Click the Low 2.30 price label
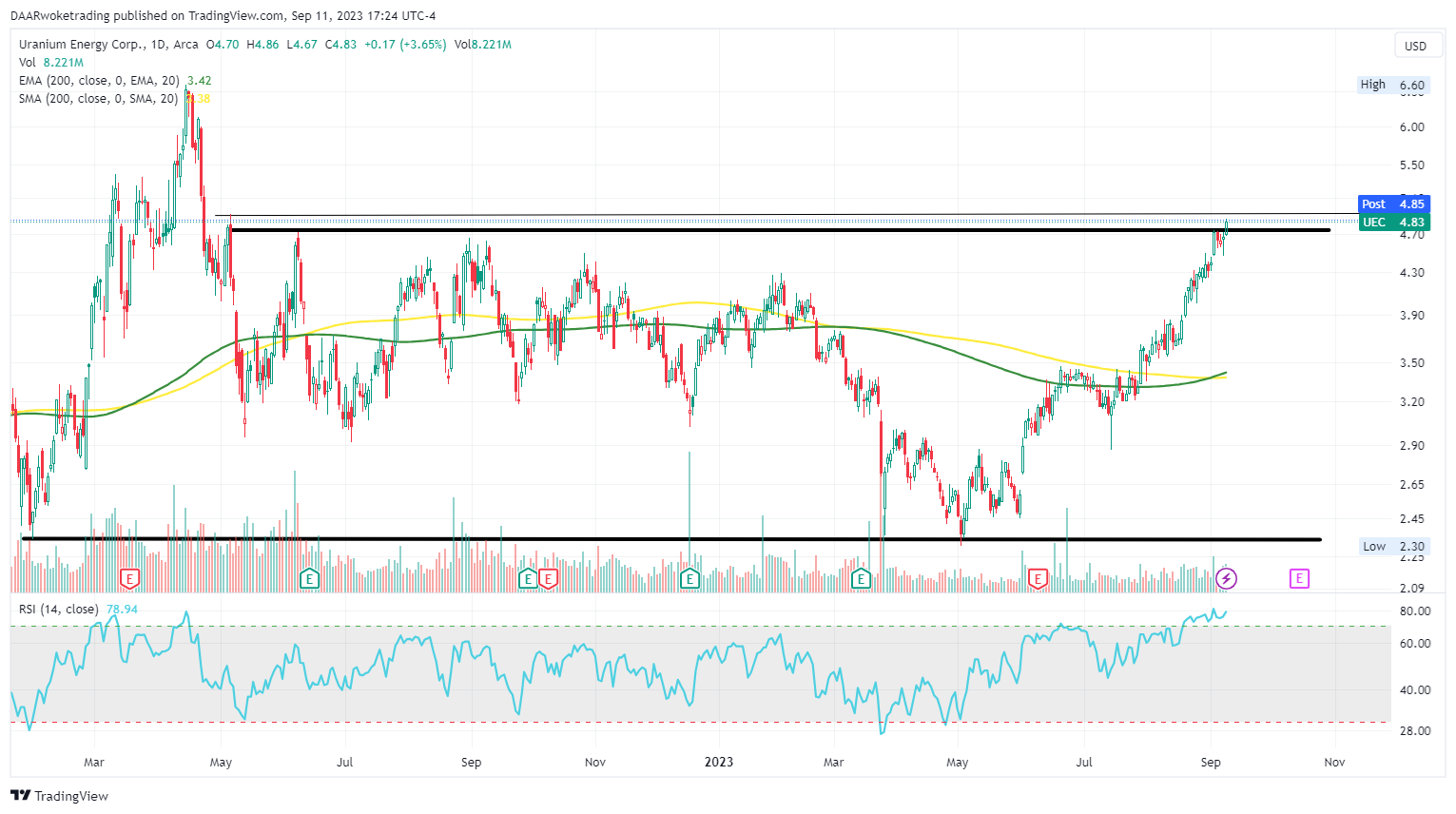The image size is (1456, 814). tap(1393, 546)
